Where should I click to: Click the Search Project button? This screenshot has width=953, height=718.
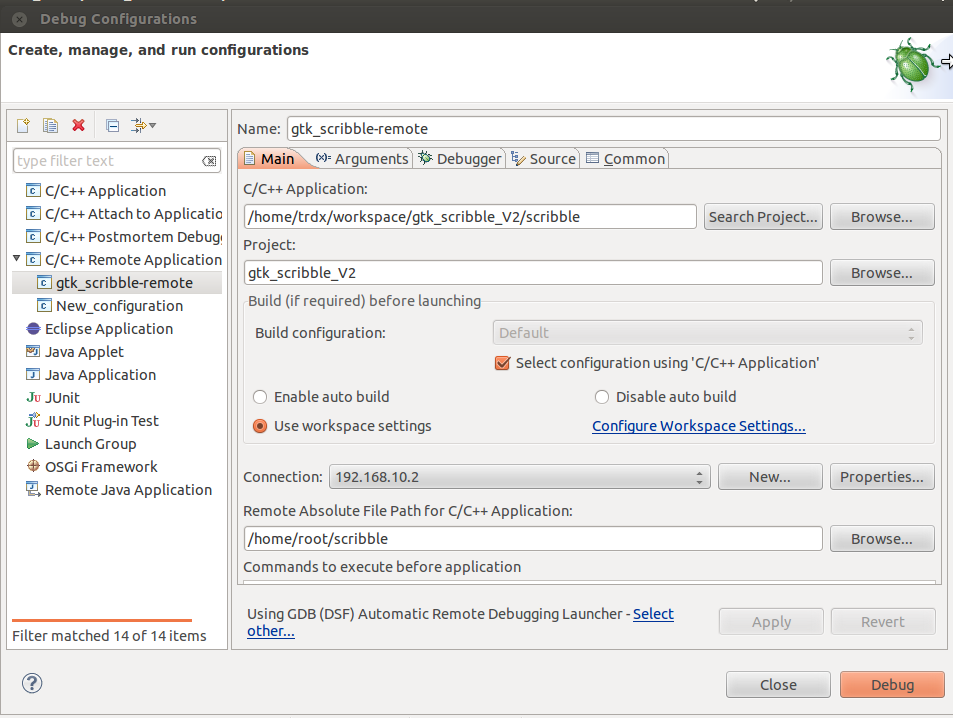tap(763, 217)
